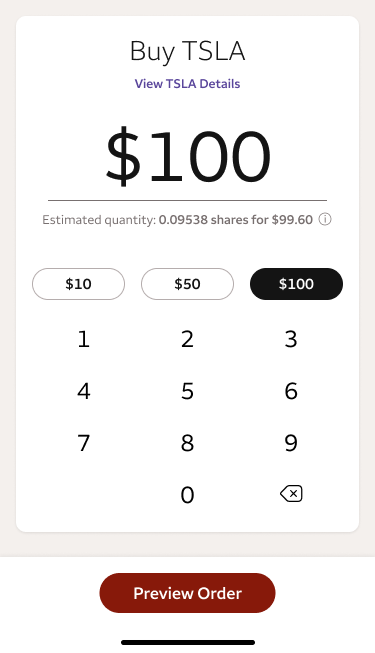
Task: Click the Preview Order button
Action: [188, 593]
